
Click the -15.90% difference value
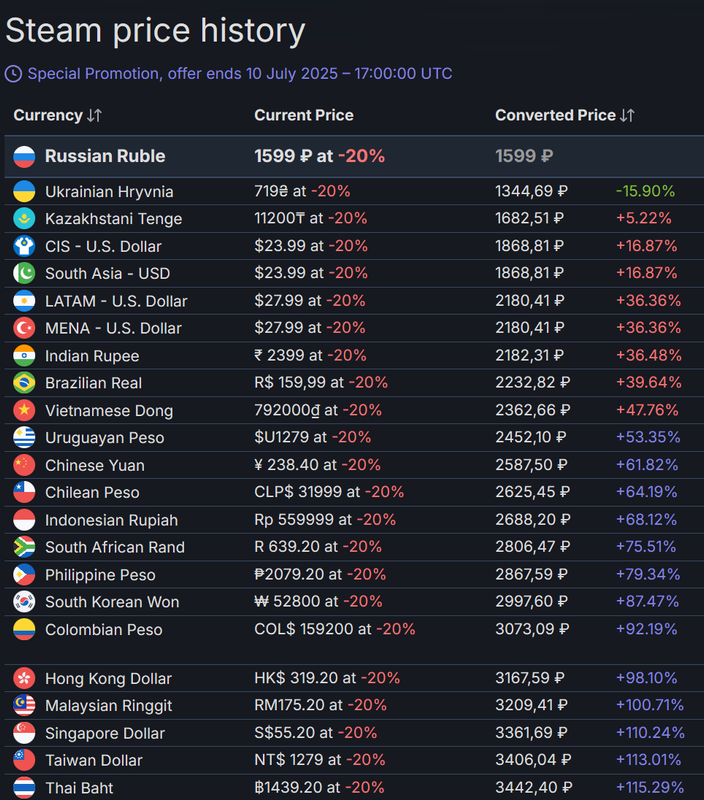click(645, 191)
